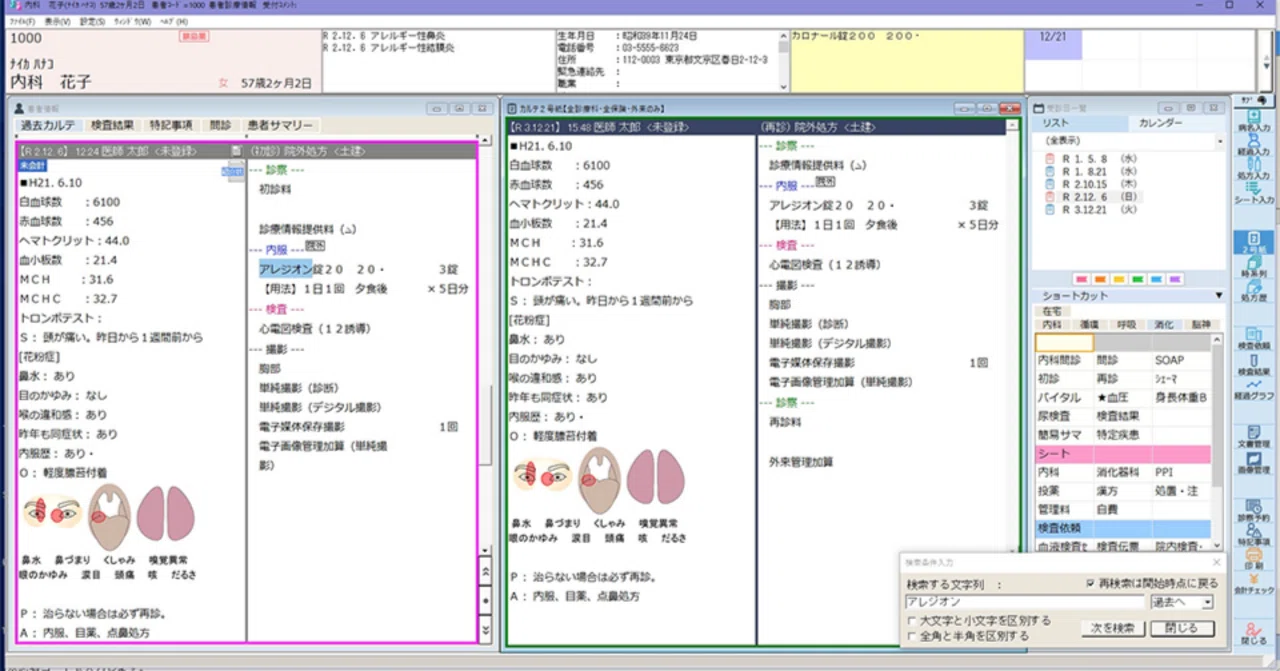Select the green color label swatch

click(1138, 279)
